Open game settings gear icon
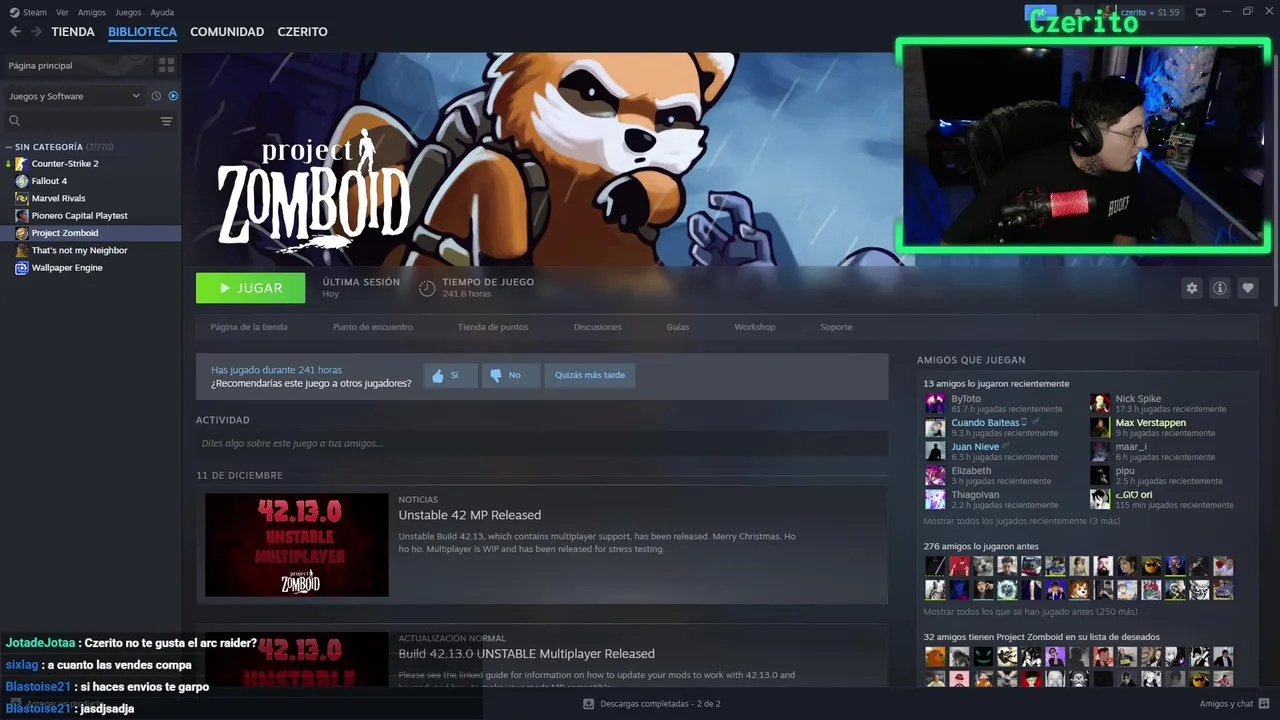The height and width of the screenshot is (720, 1280). (x=1191, y=288)
